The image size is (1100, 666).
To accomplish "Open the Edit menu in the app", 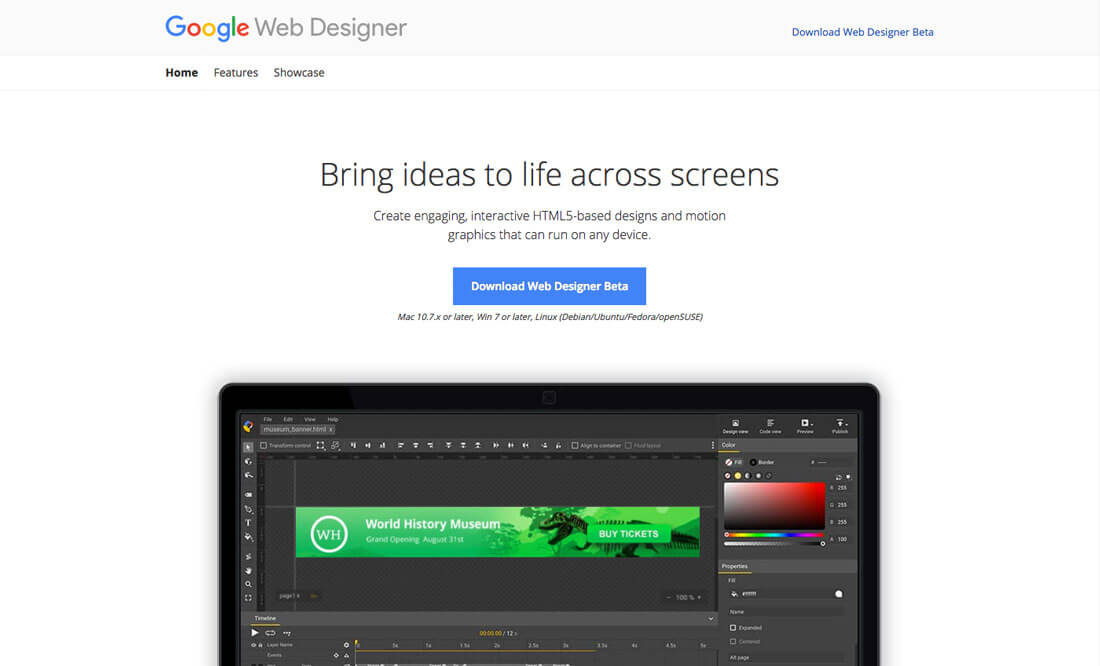I will coord(288,420).
